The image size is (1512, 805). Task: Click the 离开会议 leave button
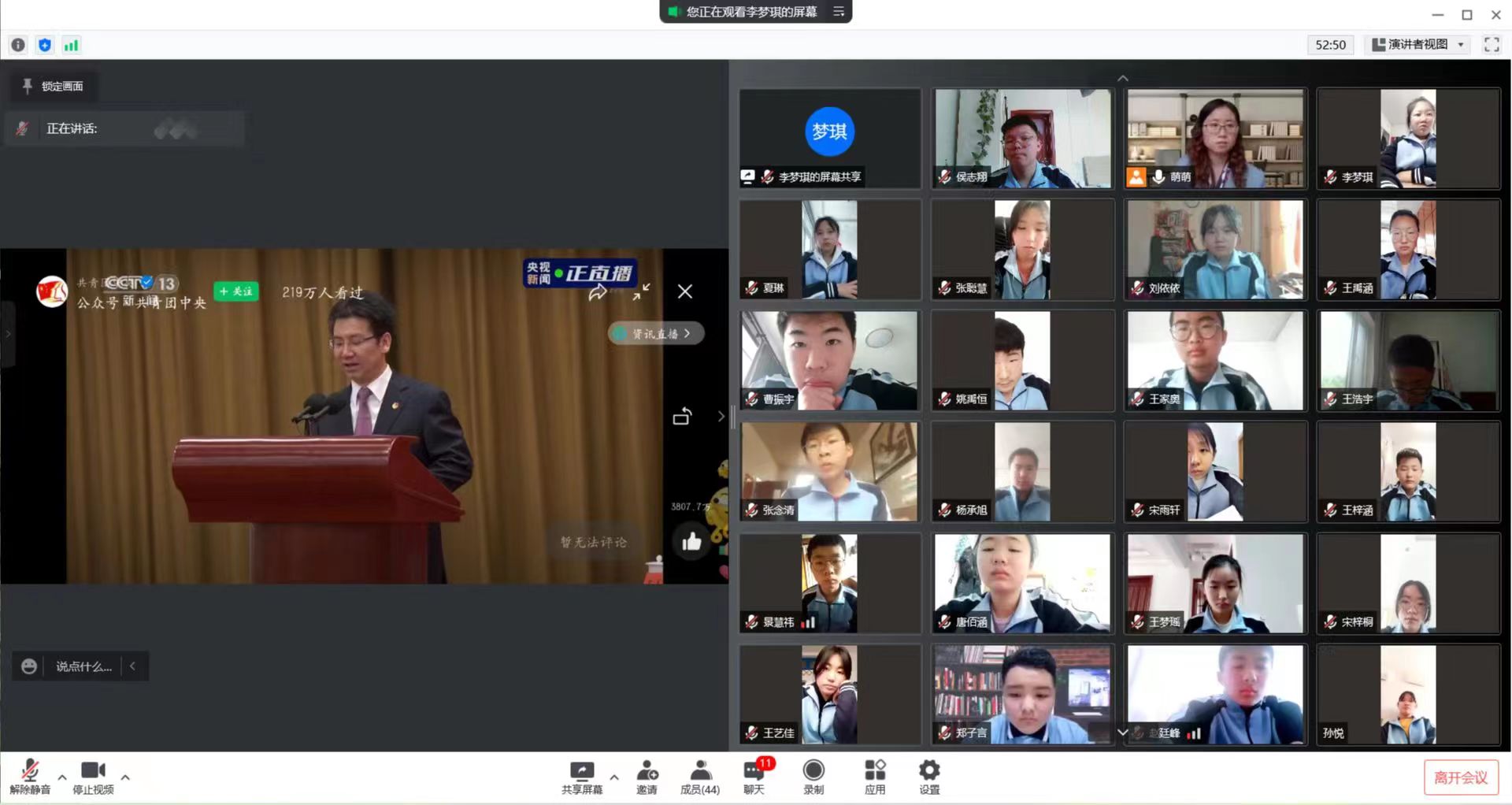coord(1461,777)
